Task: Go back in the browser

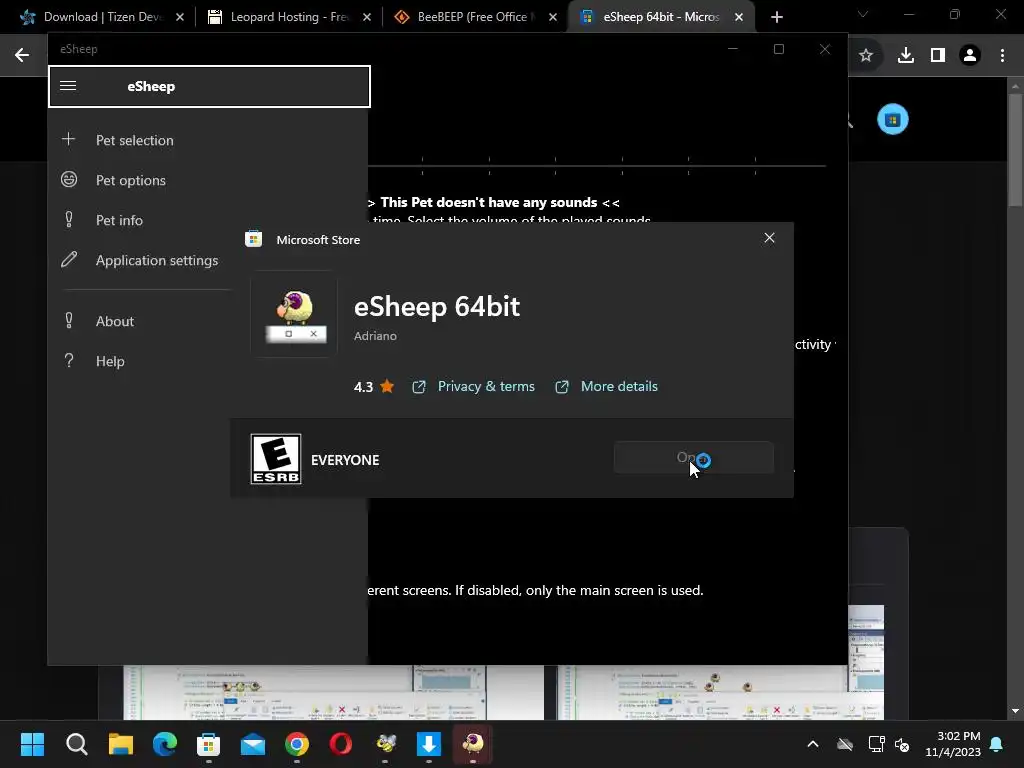Action: pyautogui.click(x=22, y=55)
